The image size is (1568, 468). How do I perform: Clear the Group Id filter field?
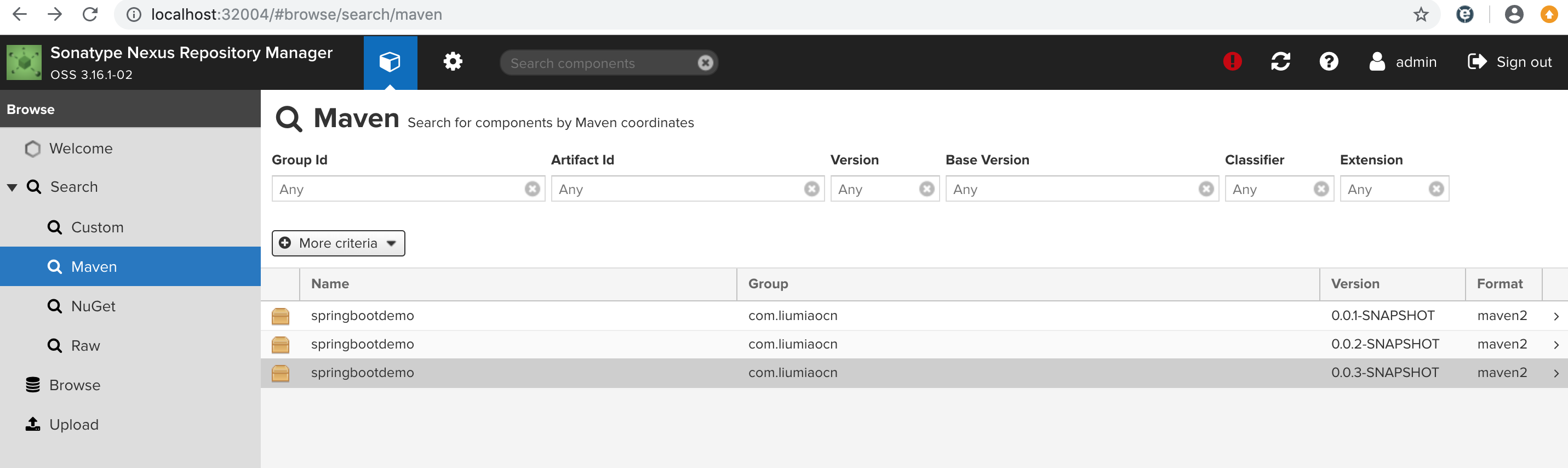[532, 189]
